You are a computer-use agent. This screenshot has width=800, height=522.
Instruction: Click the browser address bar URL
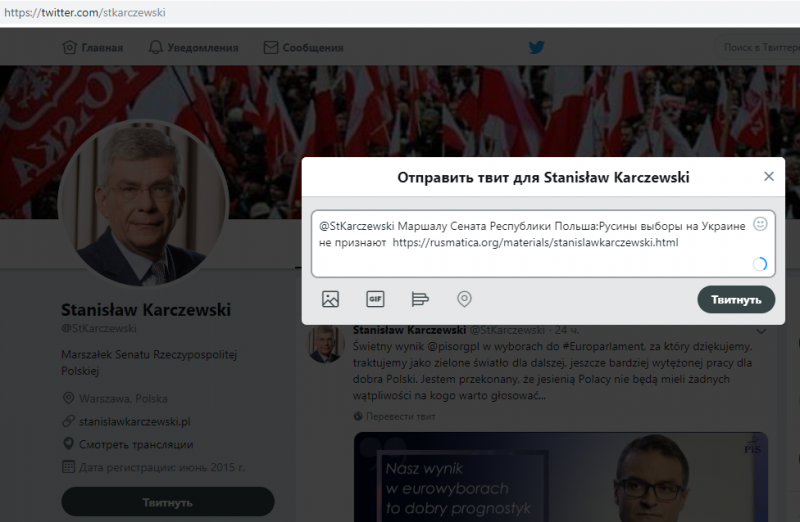tap(85, 12)
